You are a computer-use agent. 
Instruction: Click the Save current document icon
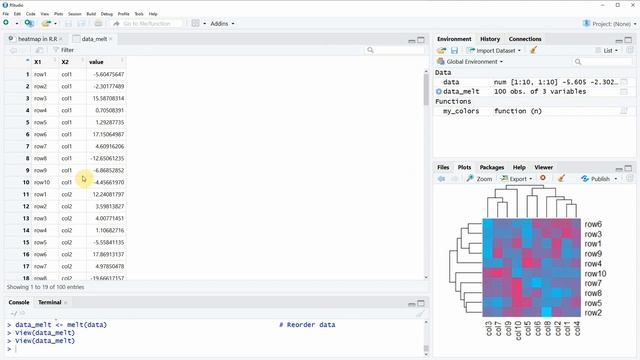pyautogui.click(x=69, y=24)
